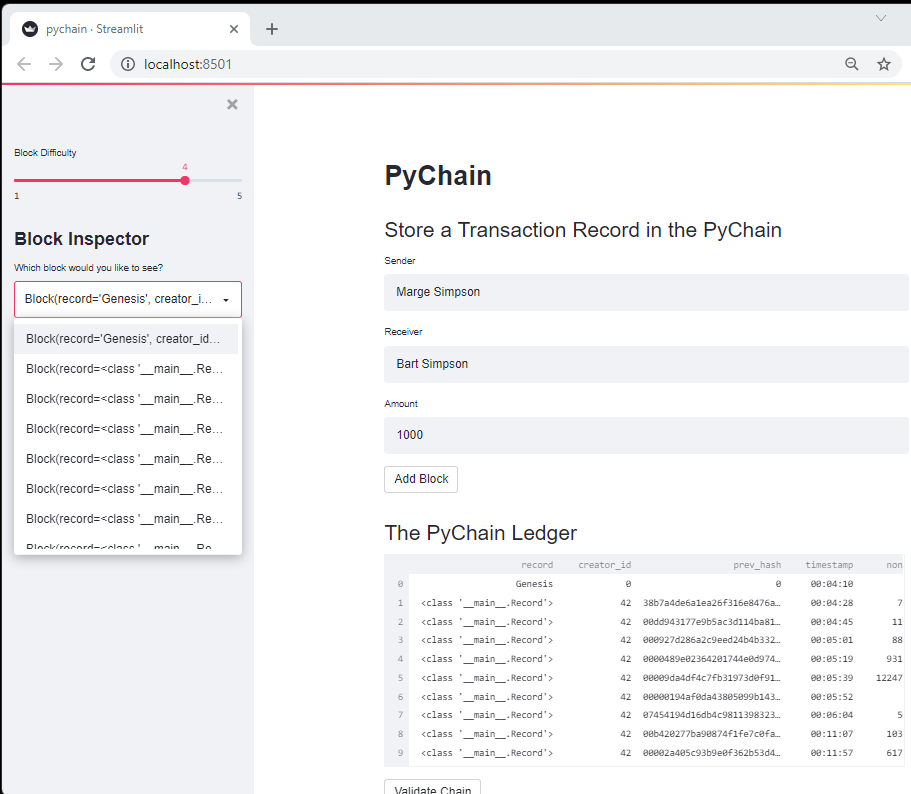911x794 pixels.
Task: Select the Genesis block from the dropdown list
Action: pos(127,338)
